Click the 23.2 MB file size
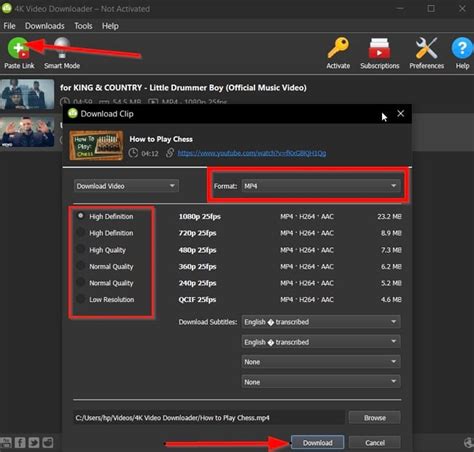 tap(389, 216)
